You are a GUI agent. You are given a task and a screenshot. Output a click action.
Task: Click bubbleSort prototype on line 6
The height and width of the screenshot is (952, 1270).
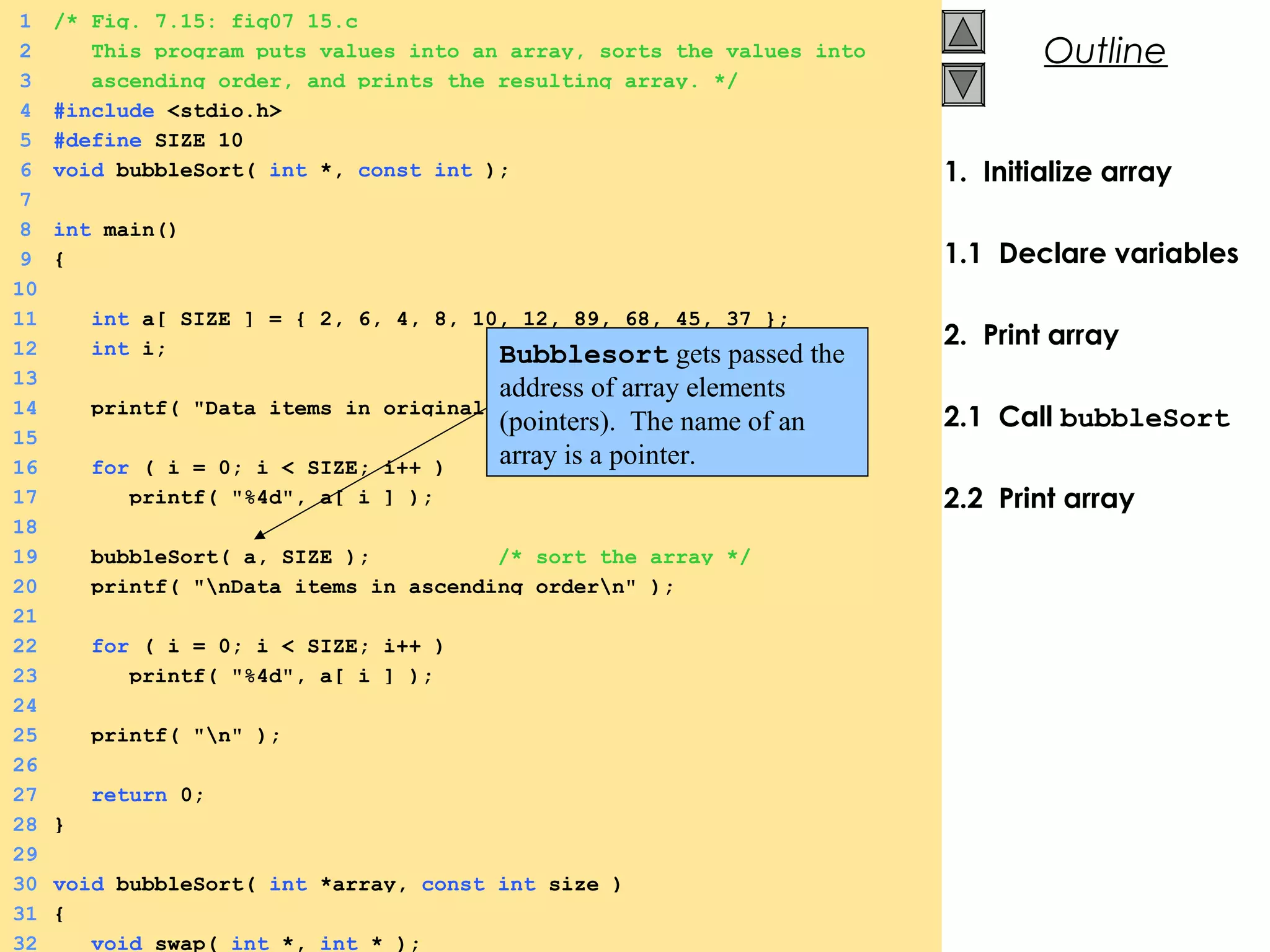(281, 170)
